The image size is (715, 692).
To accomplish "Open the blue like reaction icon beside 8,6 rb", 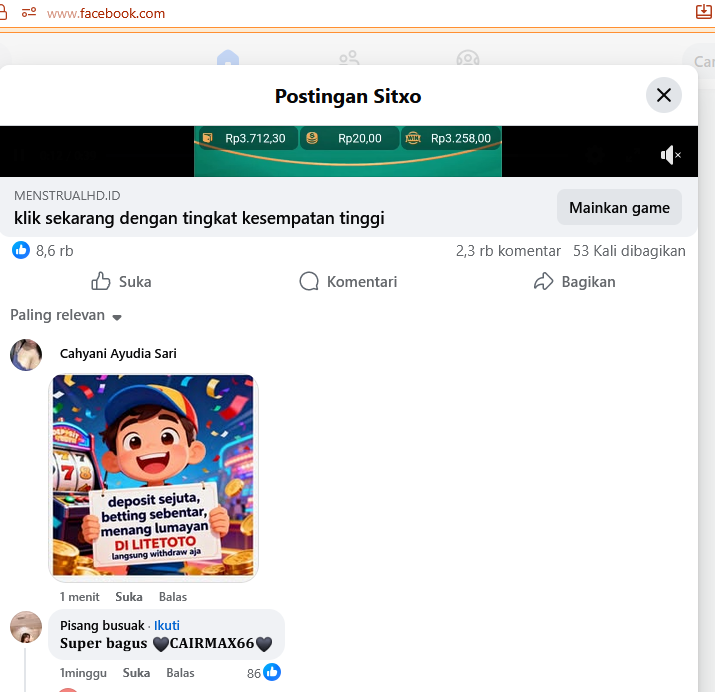I will click(x=21, y=250).
